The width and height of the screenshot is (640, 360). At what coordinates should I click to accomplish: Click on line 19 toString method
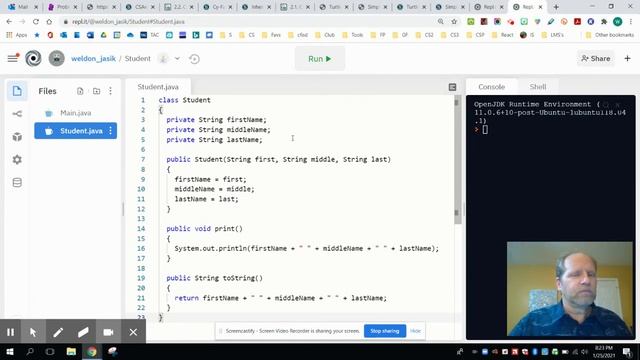(214, 278)
